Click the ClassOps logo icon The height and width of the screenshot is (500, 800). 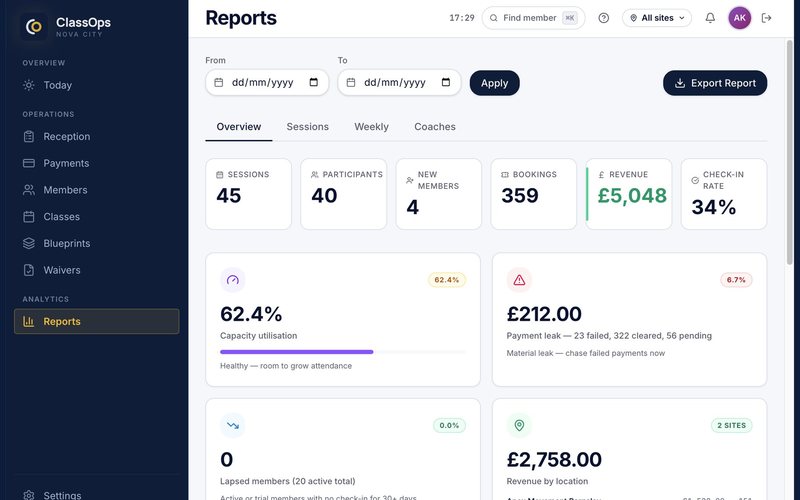34,26
